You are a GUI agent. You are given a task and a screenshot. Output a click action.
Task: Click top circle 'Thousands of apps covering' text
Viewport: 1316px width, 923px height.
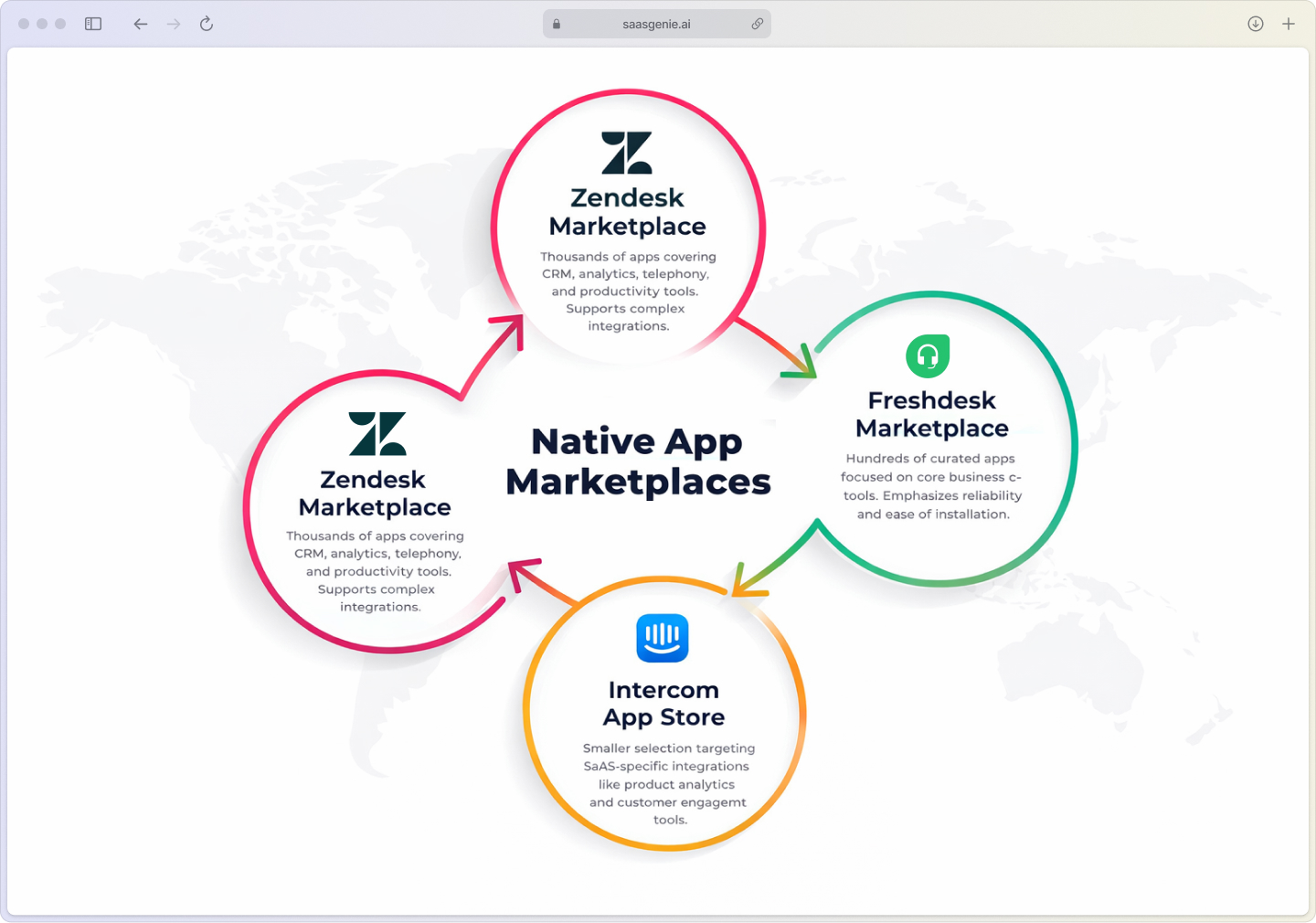point(628,257)
